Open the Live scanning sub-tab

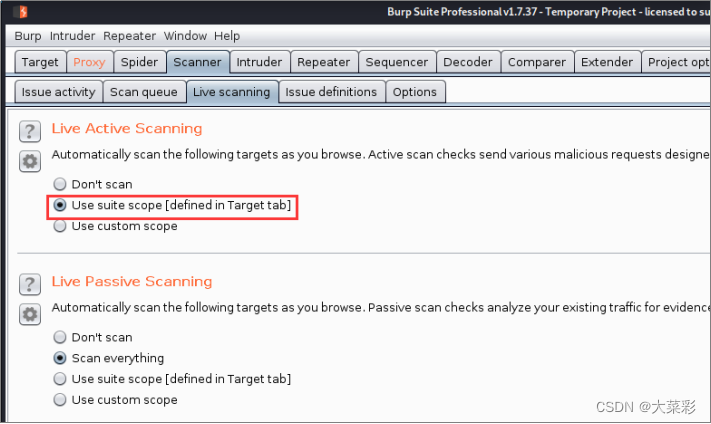pyautogui.click(x=232, y=92)
